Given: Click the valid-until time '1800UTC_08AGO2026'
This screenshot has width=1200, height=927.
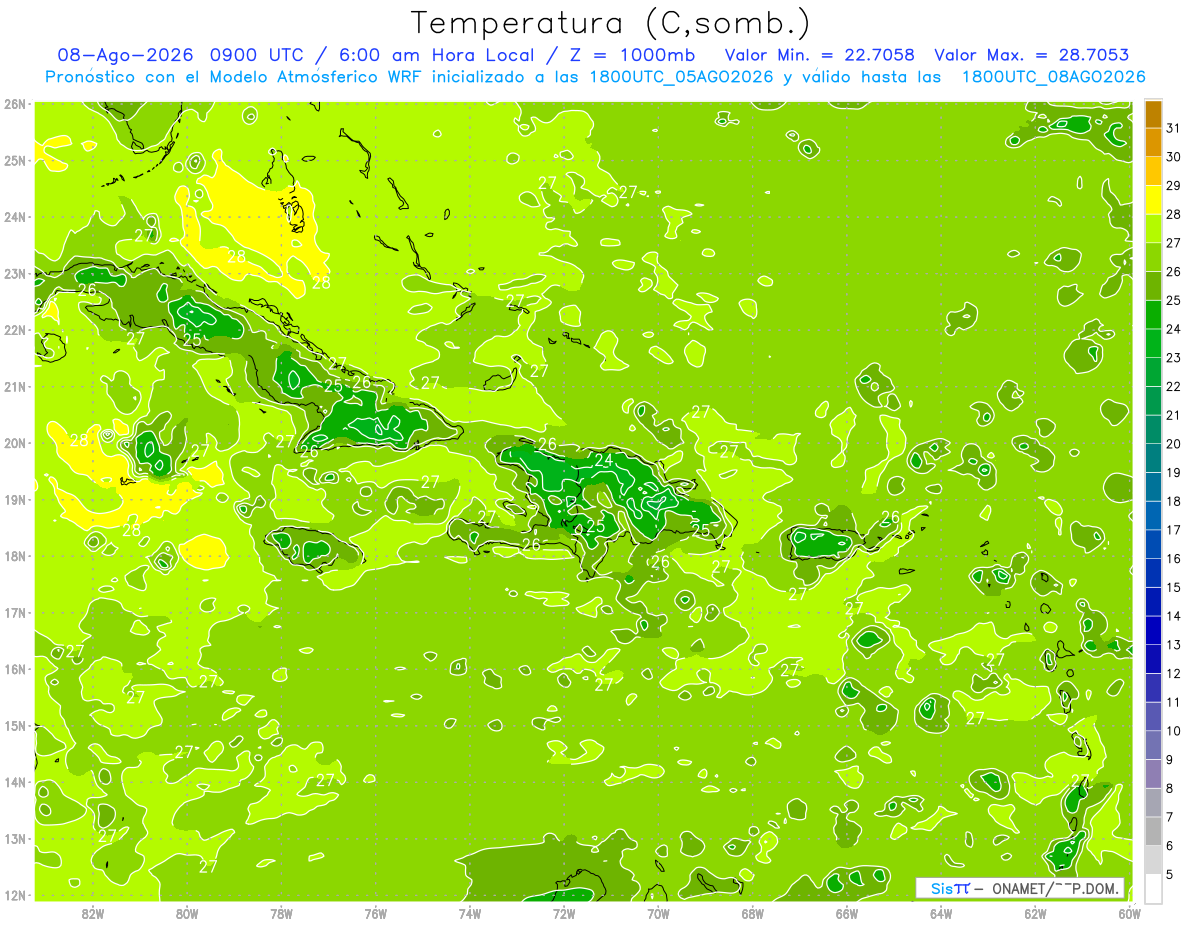Looking at the screenshot, I should [1053, 77].
